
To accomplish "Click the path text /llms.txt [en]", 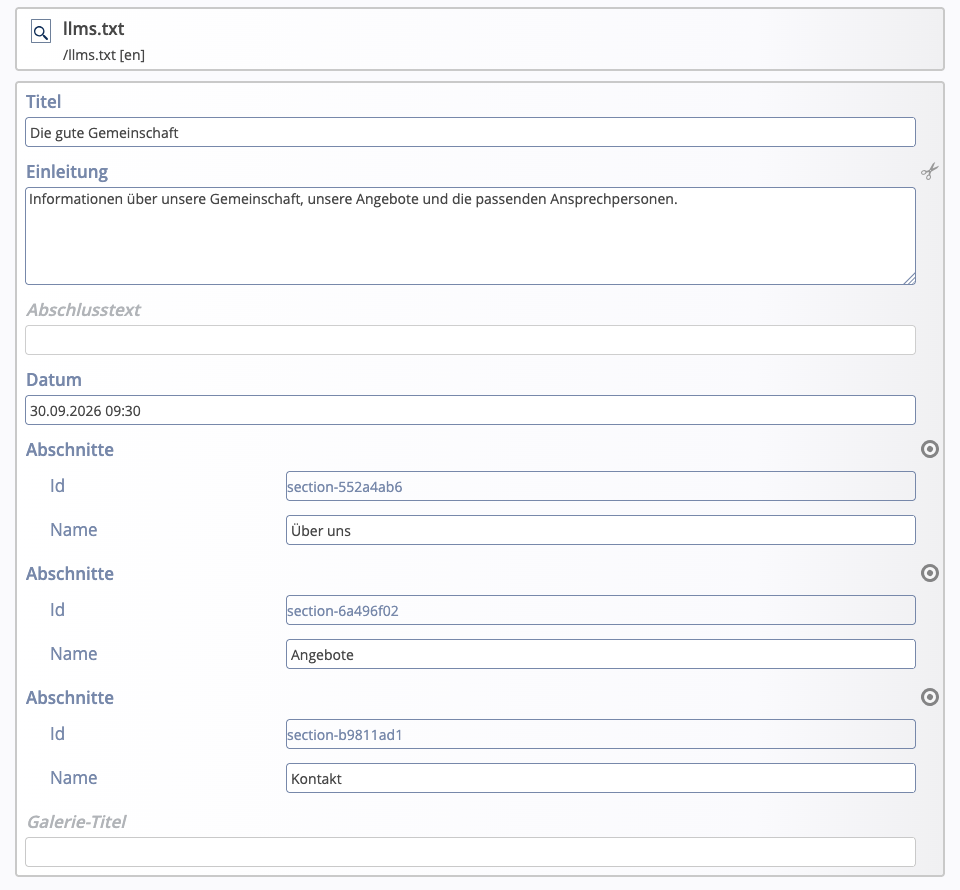I will (103, 55).
